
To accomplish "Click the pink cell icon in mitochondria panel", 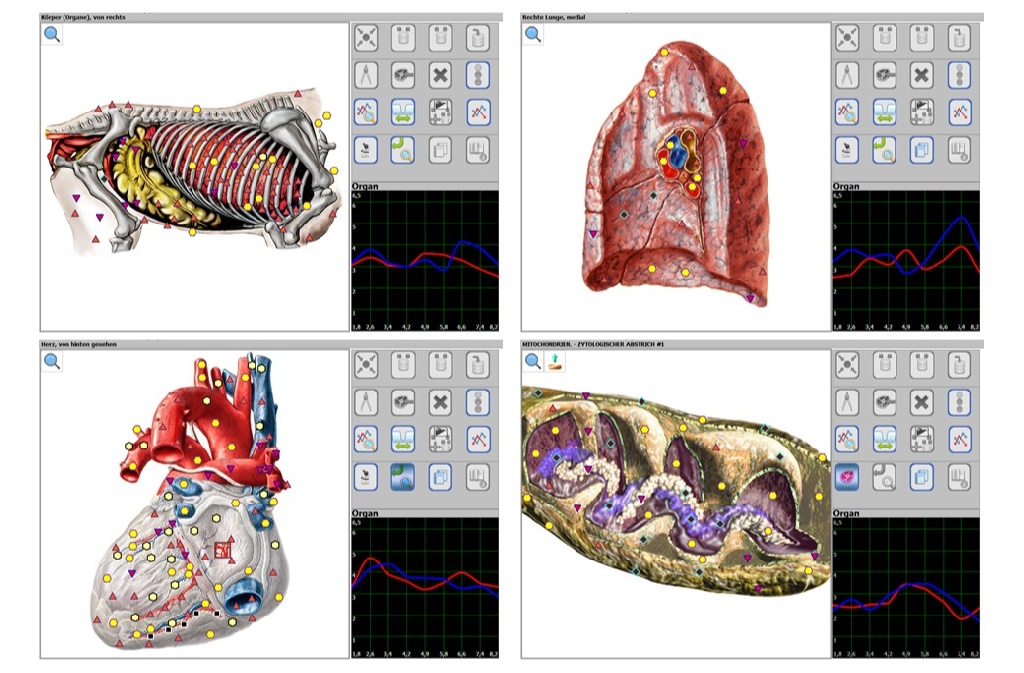I will click(x=847, y=477).
